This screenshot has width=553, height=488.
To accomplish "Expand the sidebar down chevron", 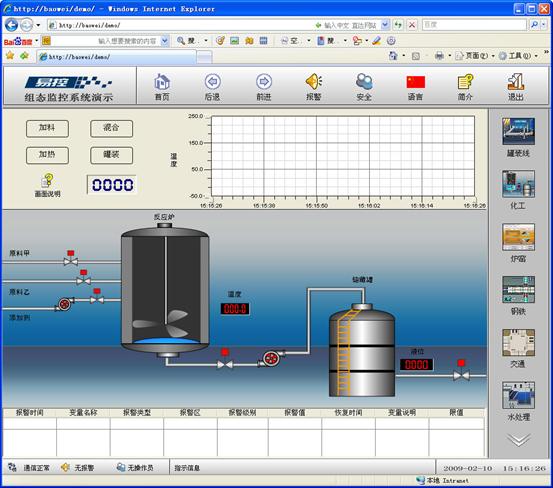I will tap(518, 439).
